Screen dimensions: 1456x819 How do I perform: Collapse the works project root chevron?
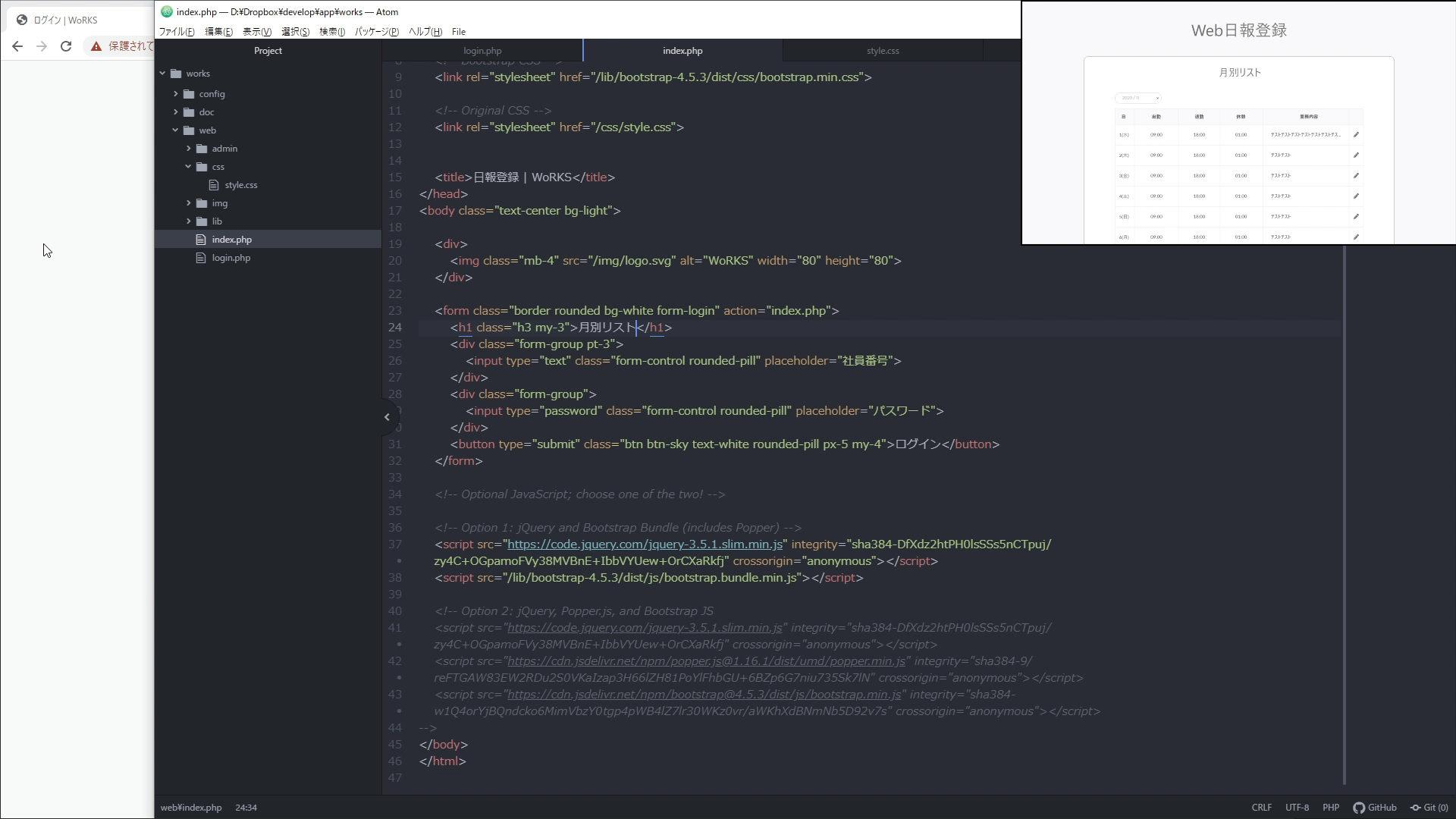tap(162, 74)
